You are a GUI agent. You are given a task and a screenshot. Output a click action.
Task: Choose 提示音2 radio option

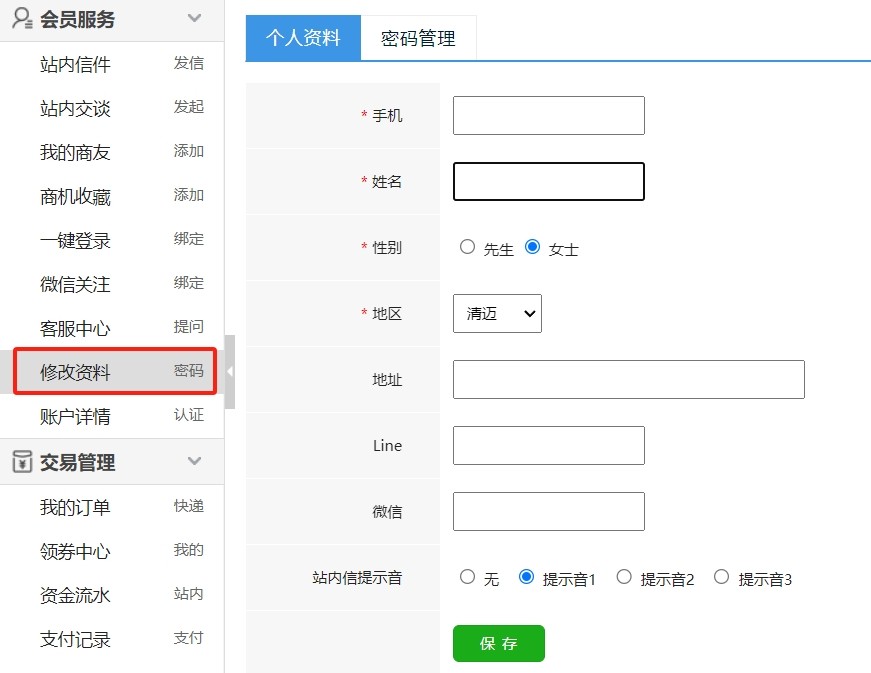[x=624, y=577]
